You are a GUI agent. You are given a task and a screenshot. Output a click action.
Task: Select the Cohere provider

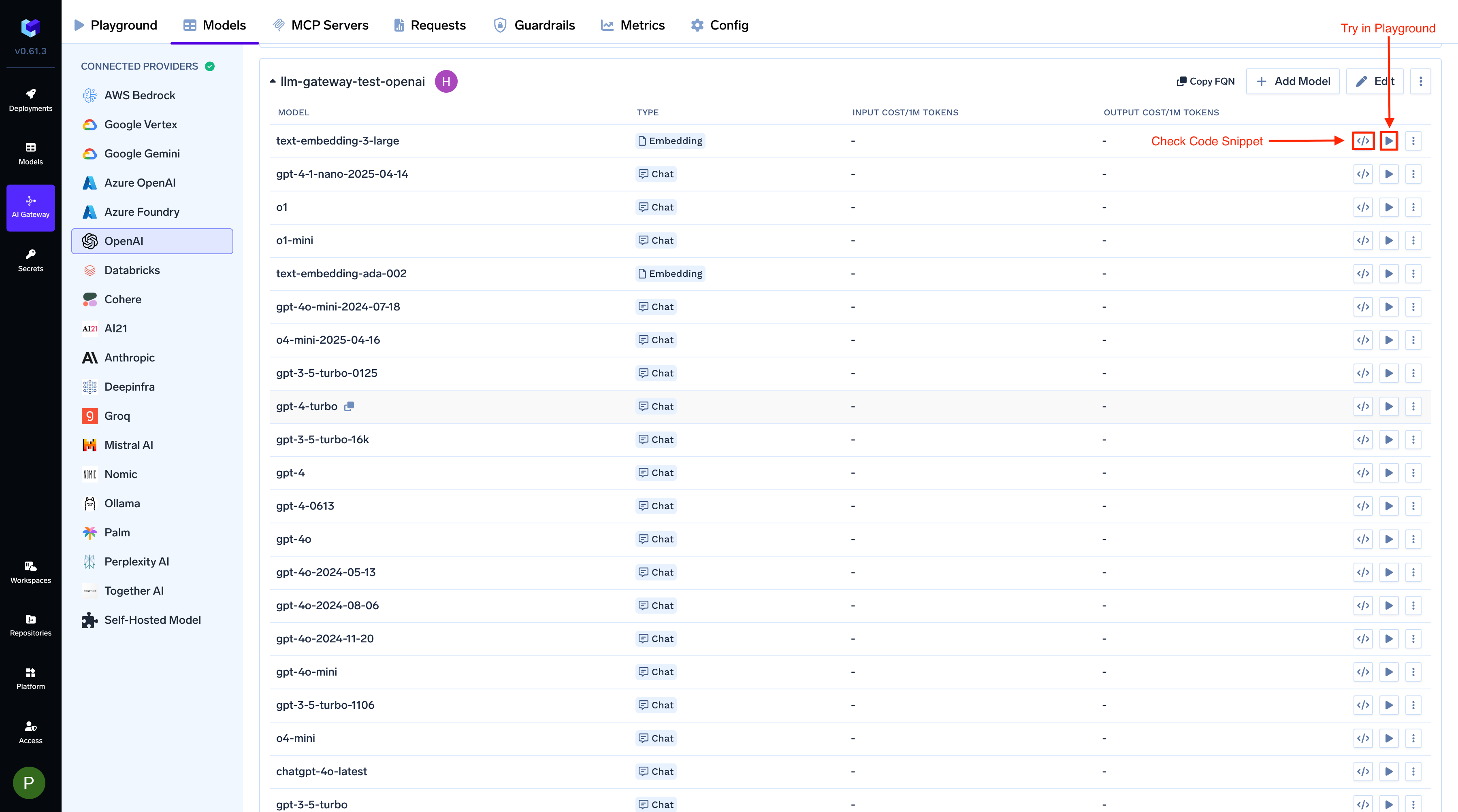click(152, 299)
